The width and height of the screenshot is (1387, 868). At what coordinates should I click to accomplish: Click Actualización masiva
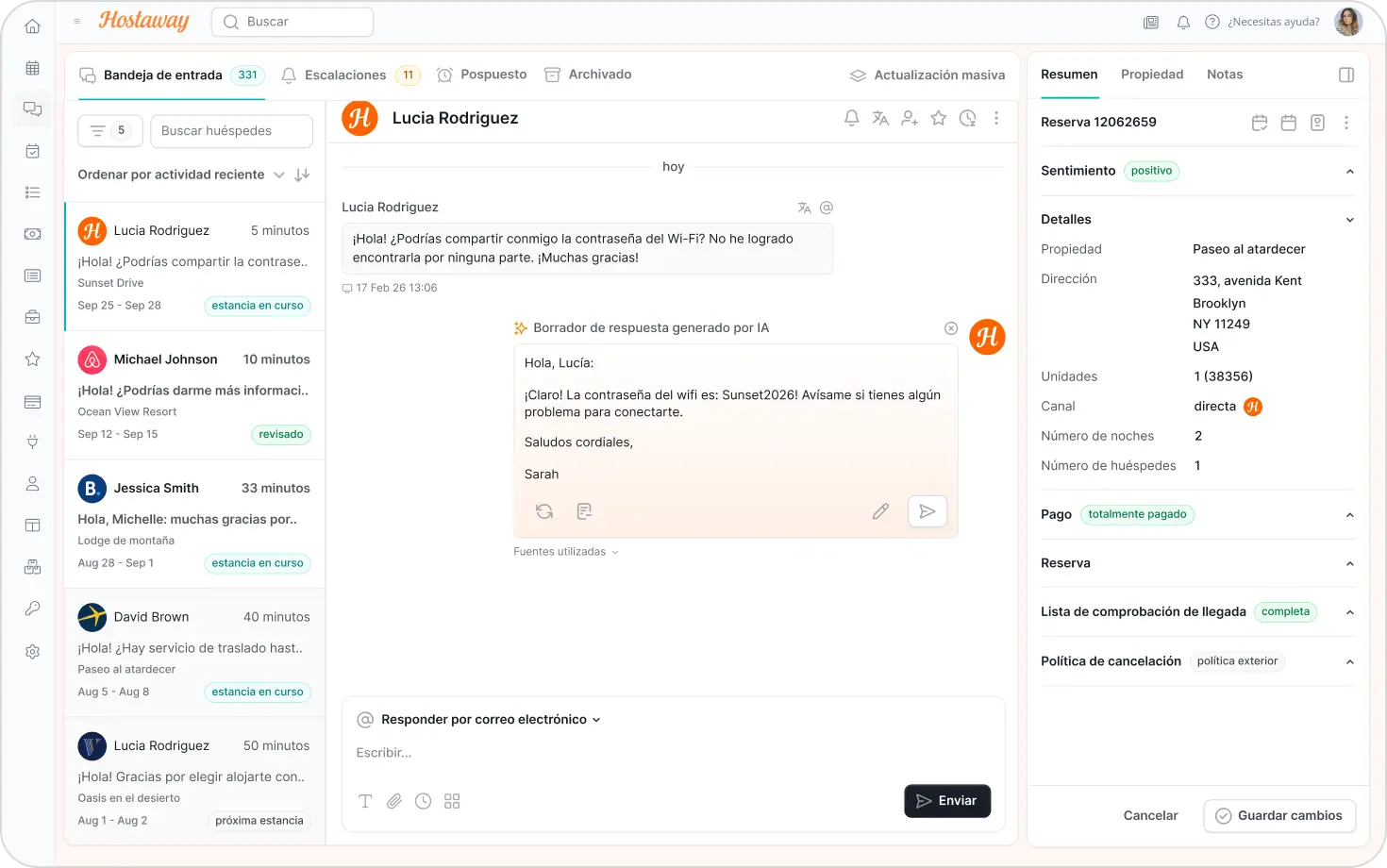coord(927,75)
